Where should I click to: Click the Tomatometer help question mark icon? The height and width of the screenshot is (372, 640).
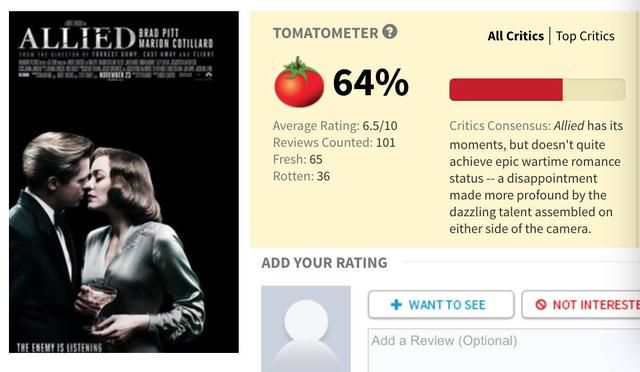390,32
